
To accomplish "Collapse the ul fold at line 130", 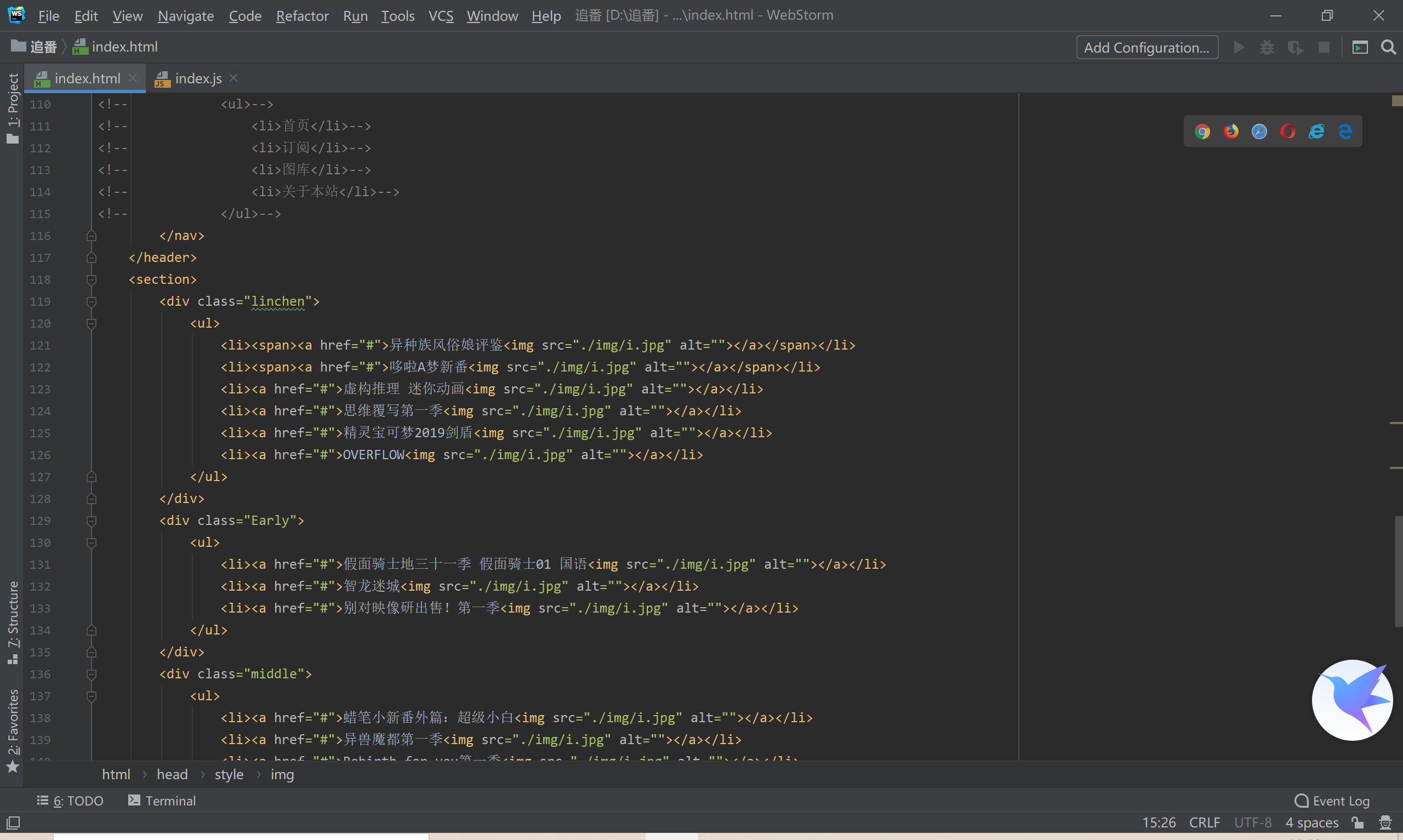I will 91,543.
